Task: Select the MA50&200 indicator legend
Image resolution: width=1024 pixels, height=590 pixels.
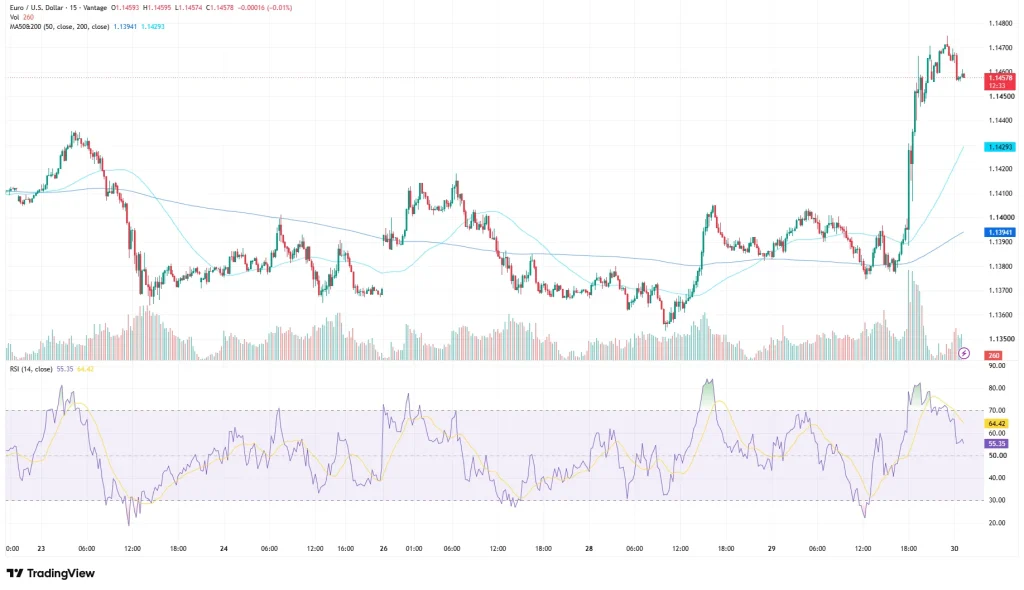Action: tap(59, 27)
